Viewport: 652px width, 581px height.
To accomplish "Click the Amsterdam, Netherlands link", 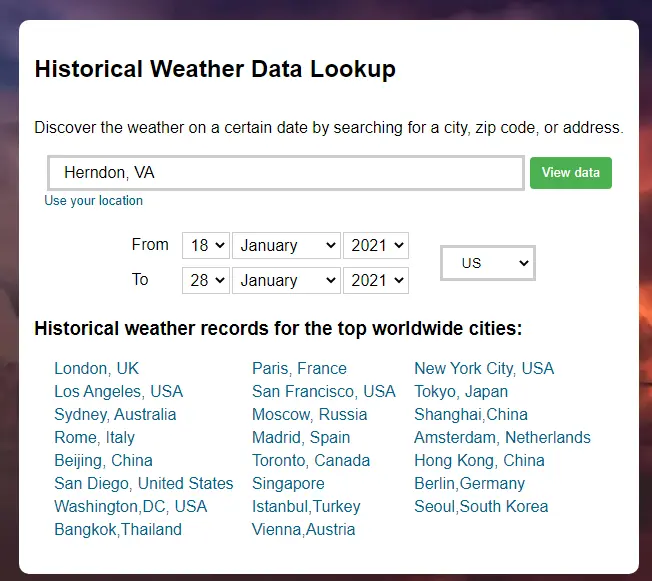I will (502, 437).
